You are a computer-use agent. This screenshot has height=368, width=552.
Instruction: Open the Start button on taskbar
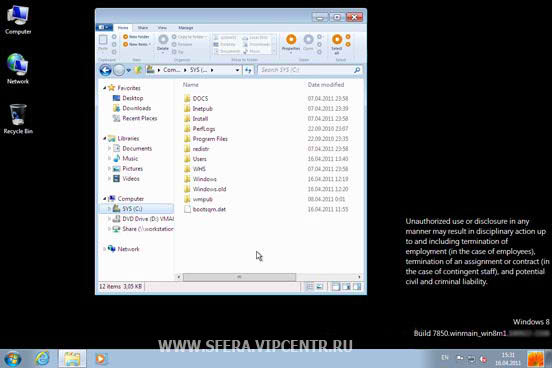[x=13, y=359]
